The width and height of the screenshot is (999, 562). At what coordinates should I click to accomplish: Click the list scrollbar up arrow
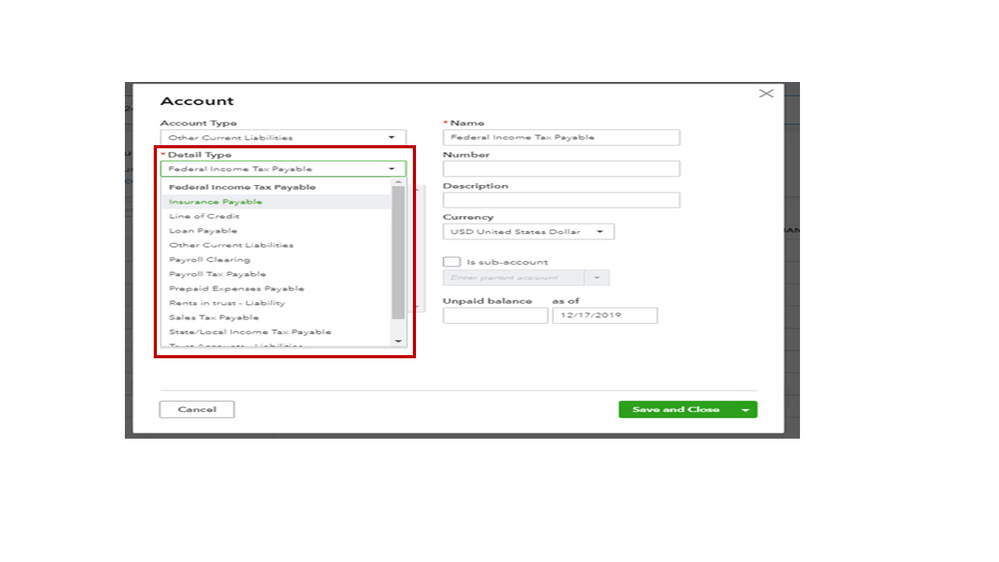click(x=398, y=183)
